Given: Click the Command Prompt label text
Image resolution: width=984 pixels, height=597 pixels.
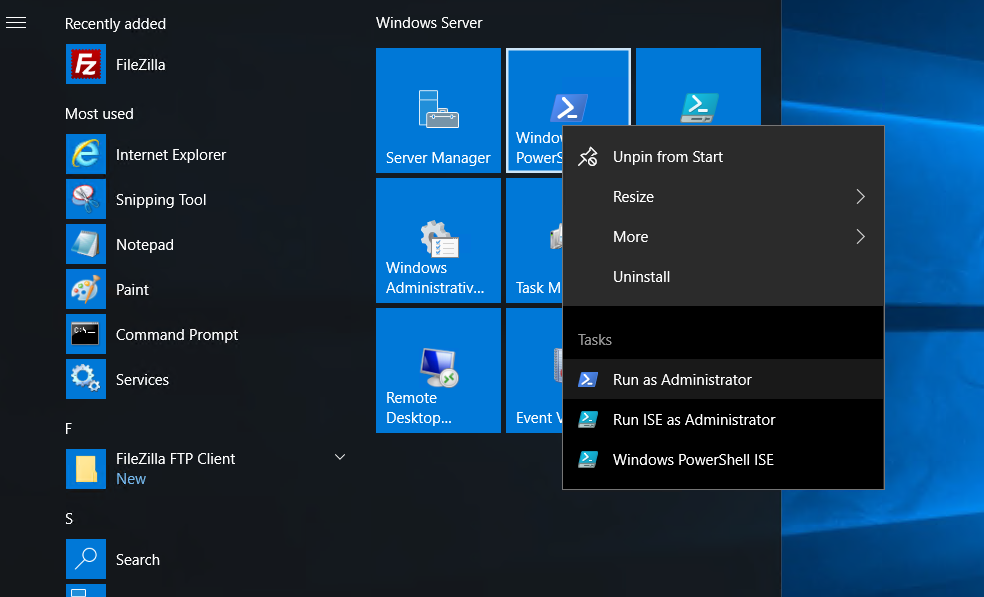Looking at the screenshot, I should 177,335.
